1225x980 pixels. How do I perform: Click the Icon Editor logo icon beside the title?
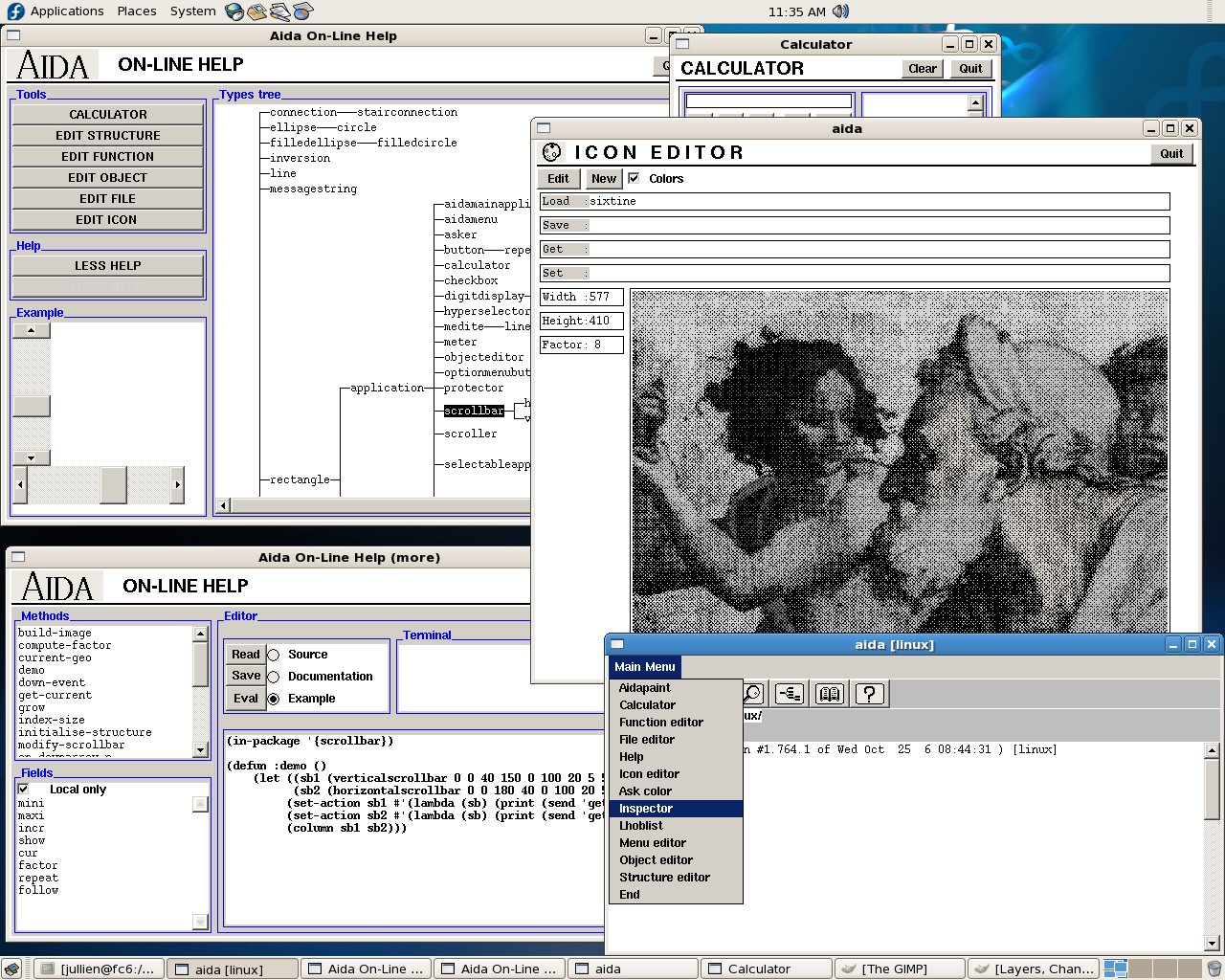click(x=552, y=152)
